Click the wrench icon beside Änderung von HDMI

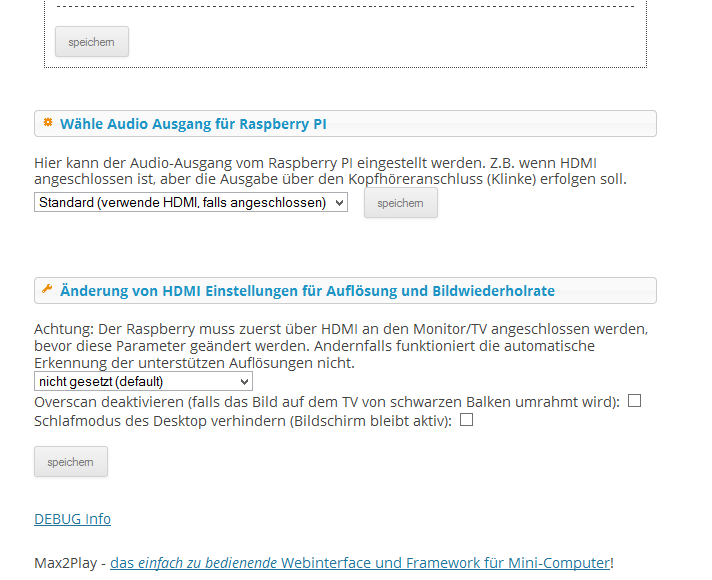point(47,289)
